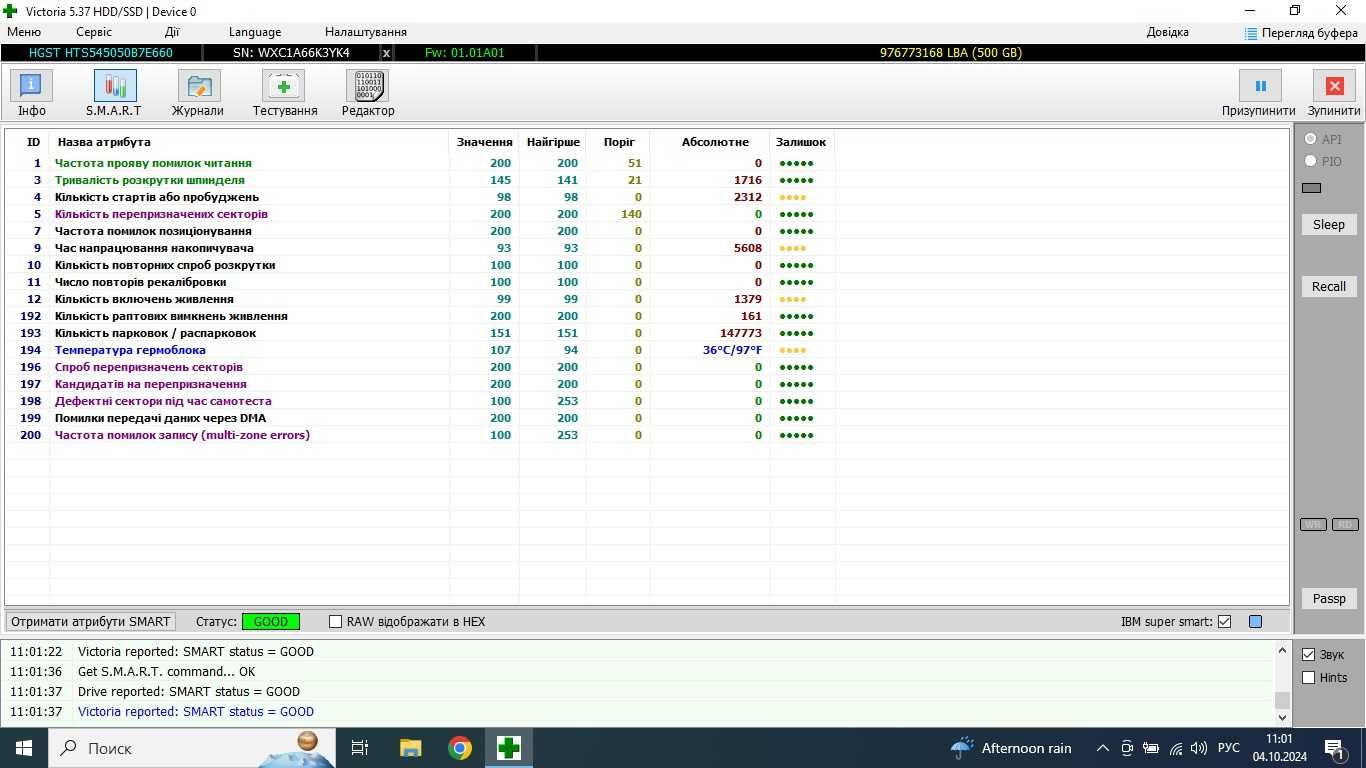
Task: Click the РУС language indicator
Action: point(1229,748)
